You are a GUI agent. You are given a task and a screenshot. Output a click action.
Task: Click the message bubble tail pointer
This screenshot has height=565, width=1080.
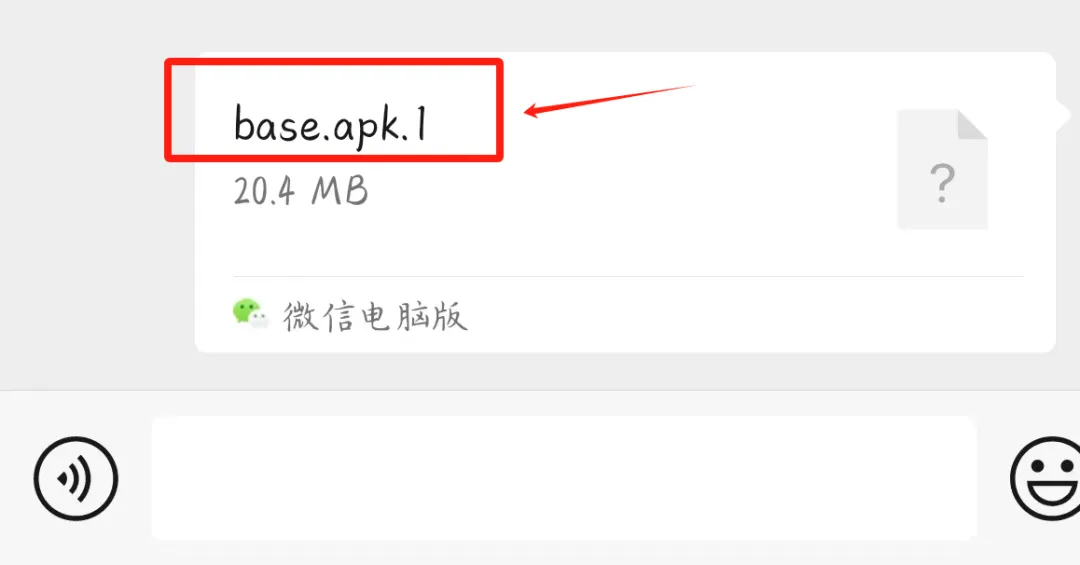click(x=1063, y=114)
